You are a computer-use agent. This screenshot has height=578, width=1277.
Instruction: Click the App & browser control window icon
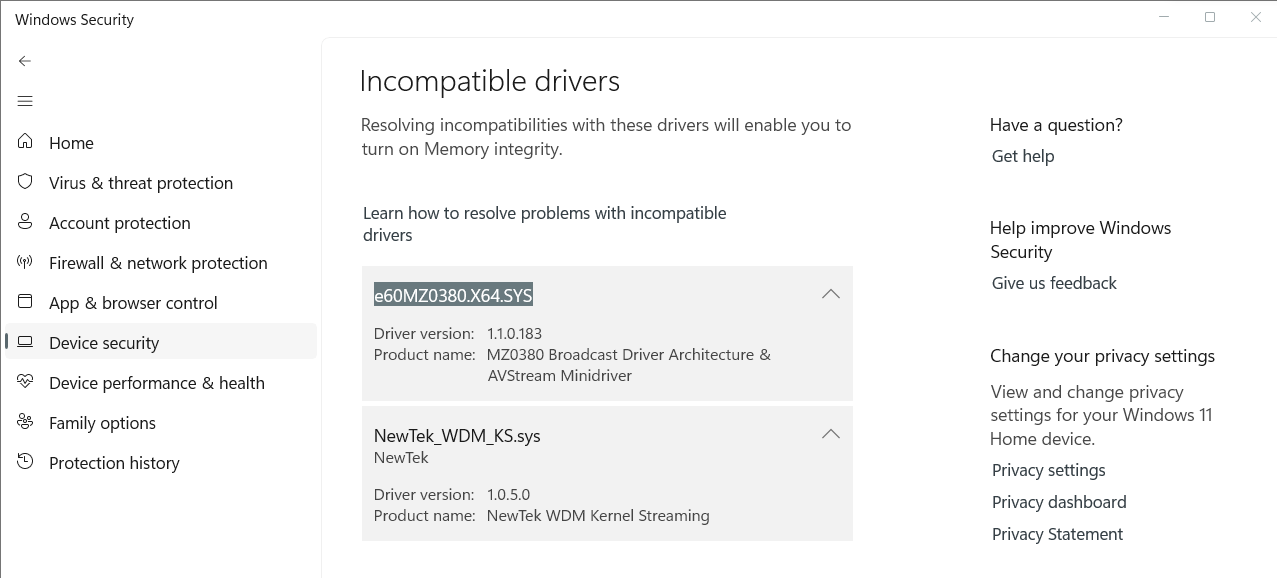25,302
